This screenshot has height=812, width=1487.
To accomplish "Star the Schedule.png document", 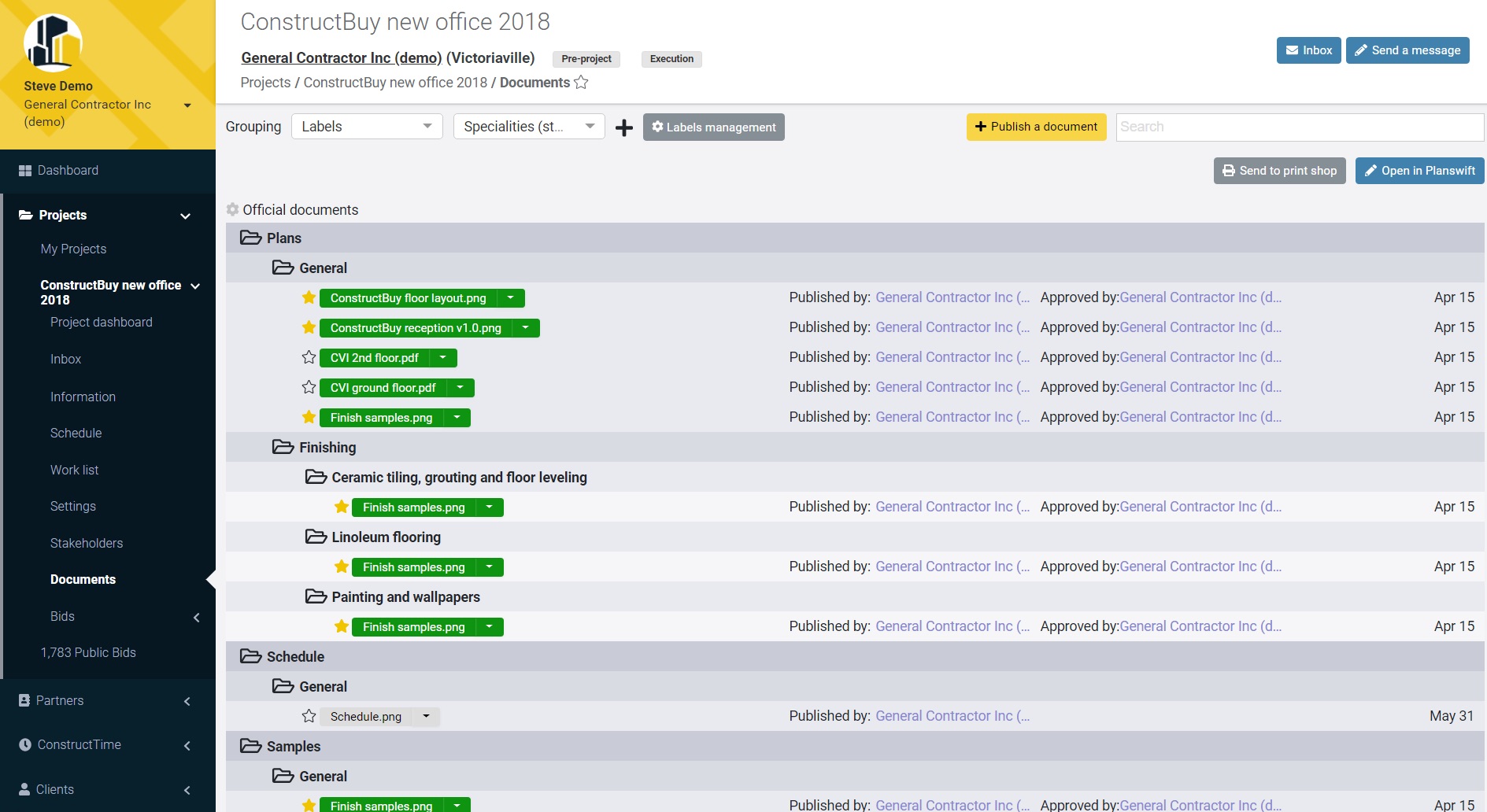I will click(x=309, y=717).
